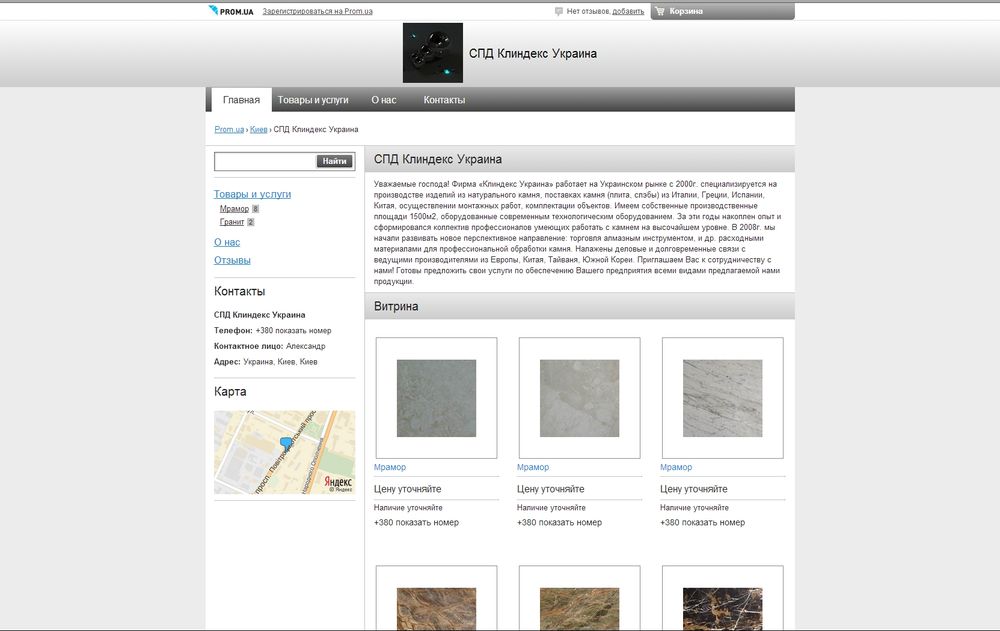
Task: Click СПД Клиндекс Украина header title
Action: click(533, 54)
